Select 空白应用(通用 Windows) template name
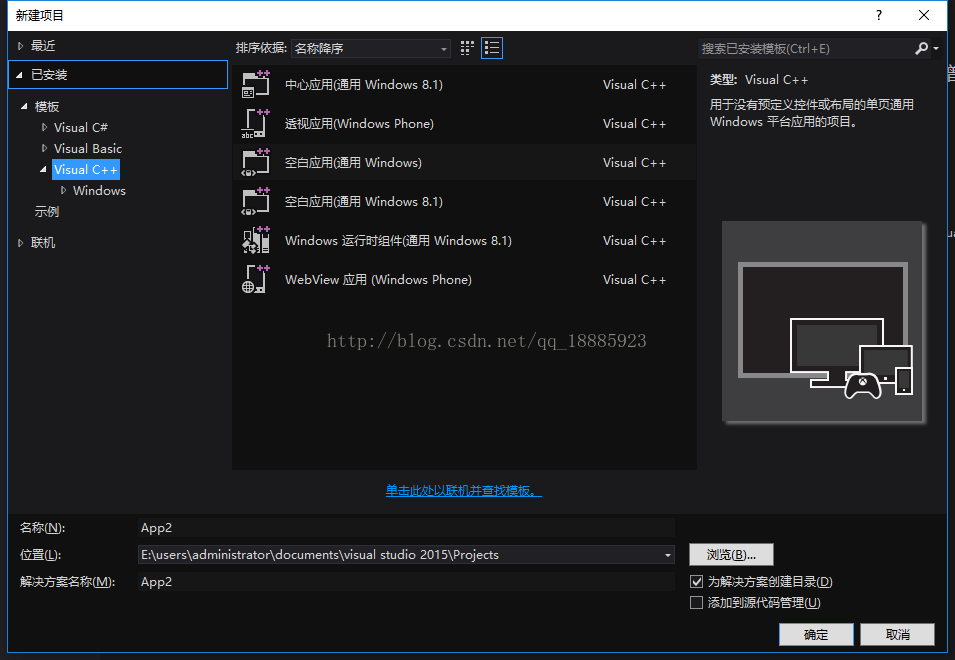Image resolution: width=955 pixels, height=660 pixels. (353, 163)
